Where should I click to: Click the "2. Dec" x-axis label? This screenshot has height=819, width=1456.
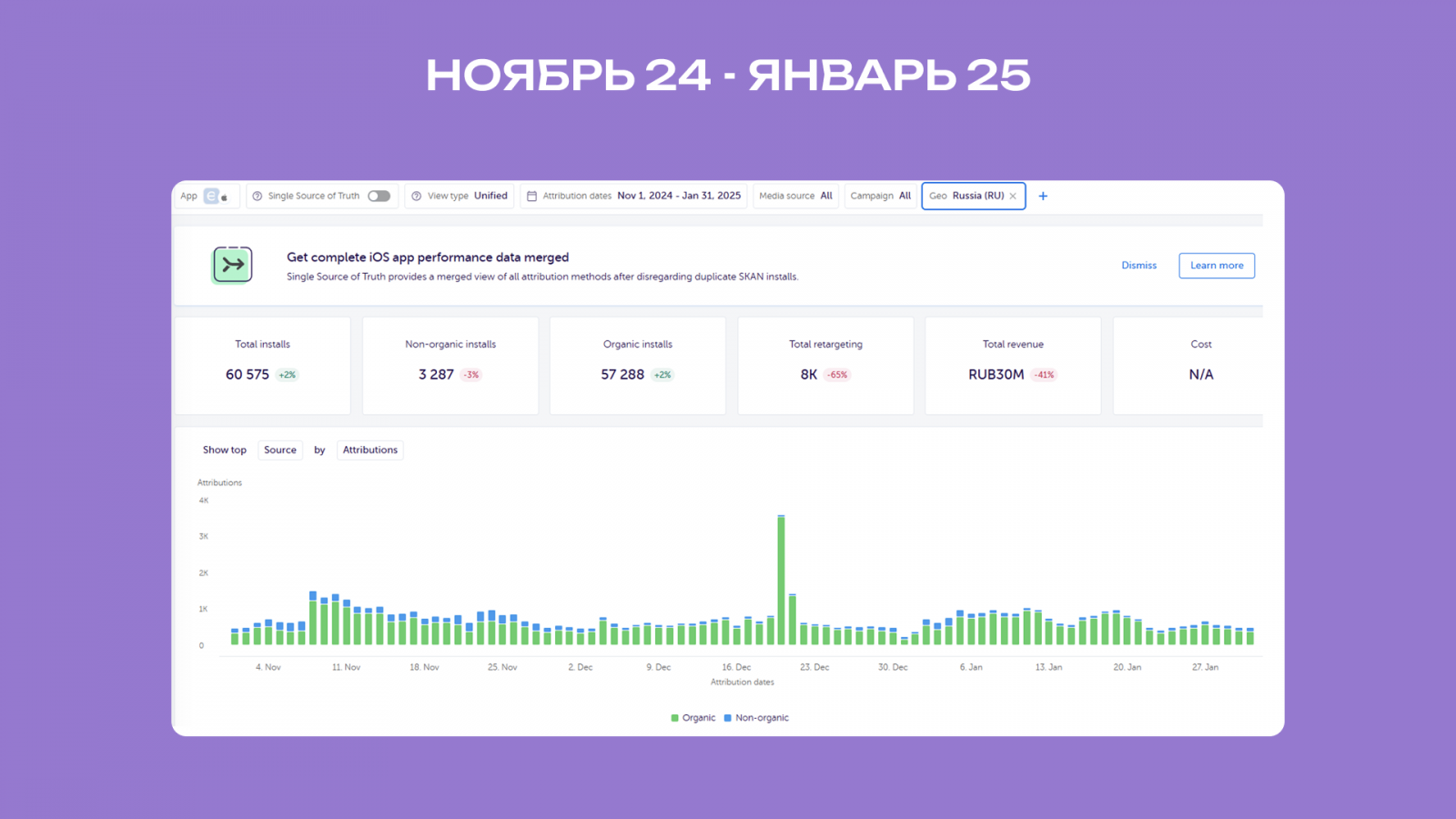pyautogui.click(x=581, y=667)
